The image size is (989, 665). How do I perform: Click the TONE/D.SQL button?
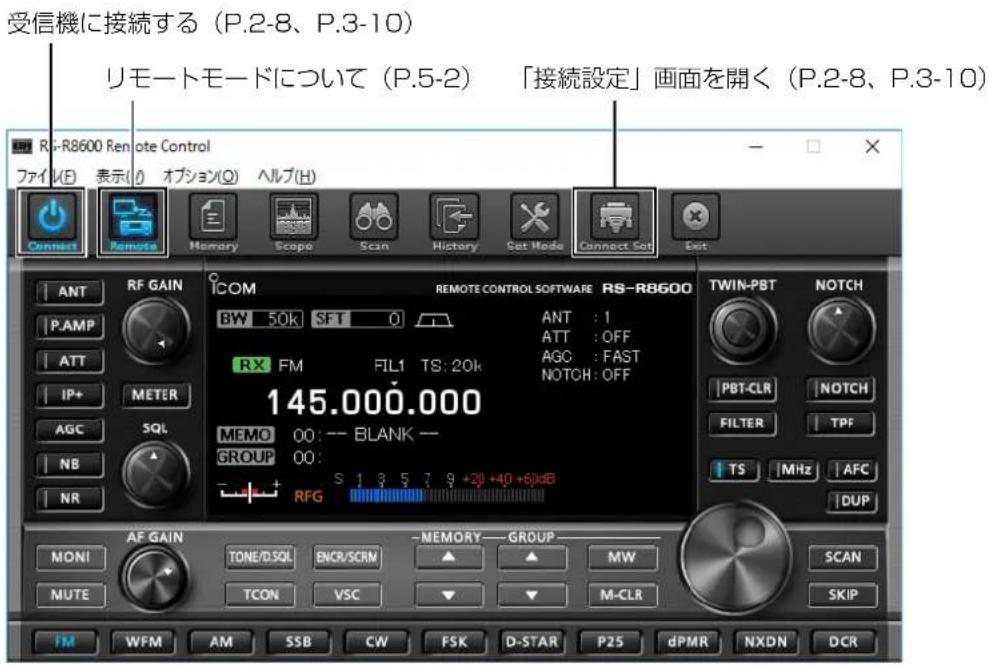[x=260, y=558]
